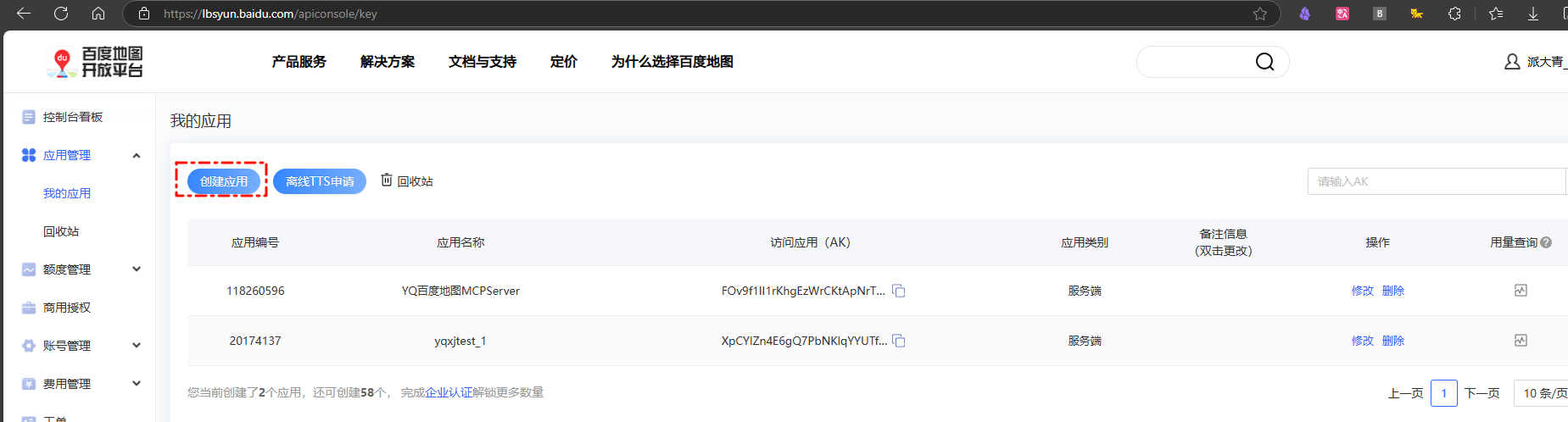Open the pink translate extension icon

(1342, 14)
